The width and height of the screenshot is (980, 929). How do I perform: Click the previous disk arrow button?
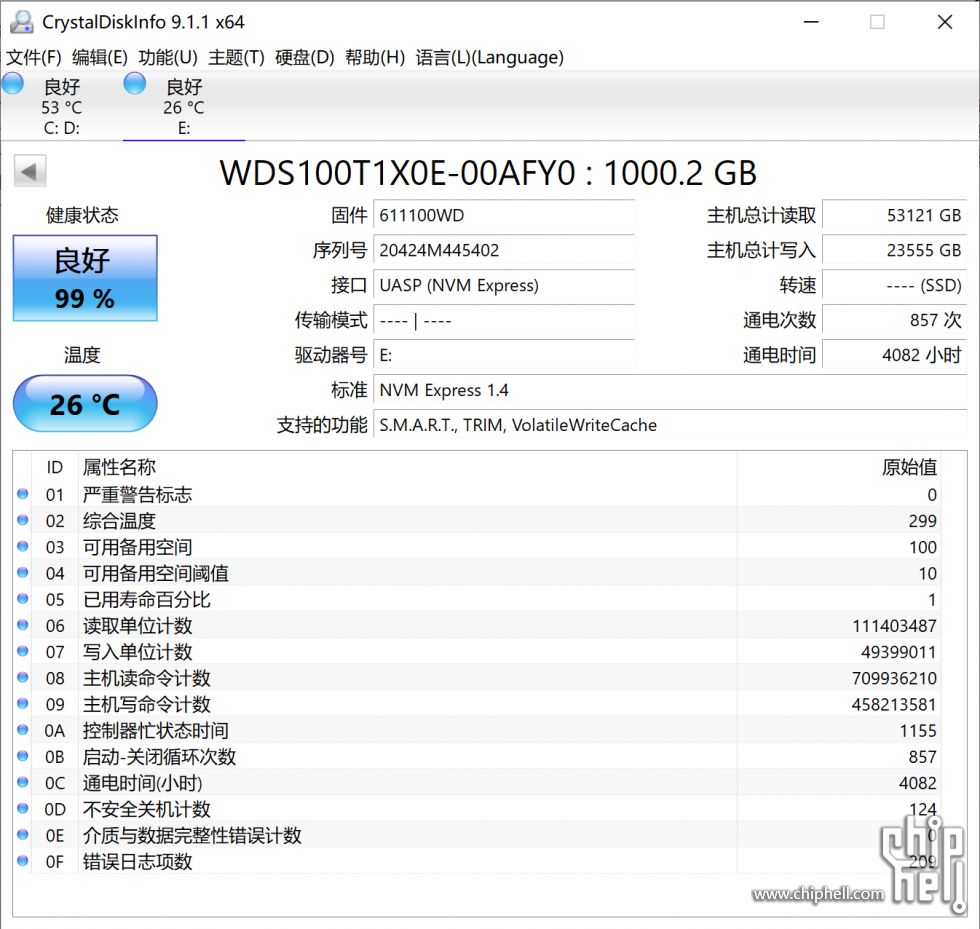[x=30, y=171]
